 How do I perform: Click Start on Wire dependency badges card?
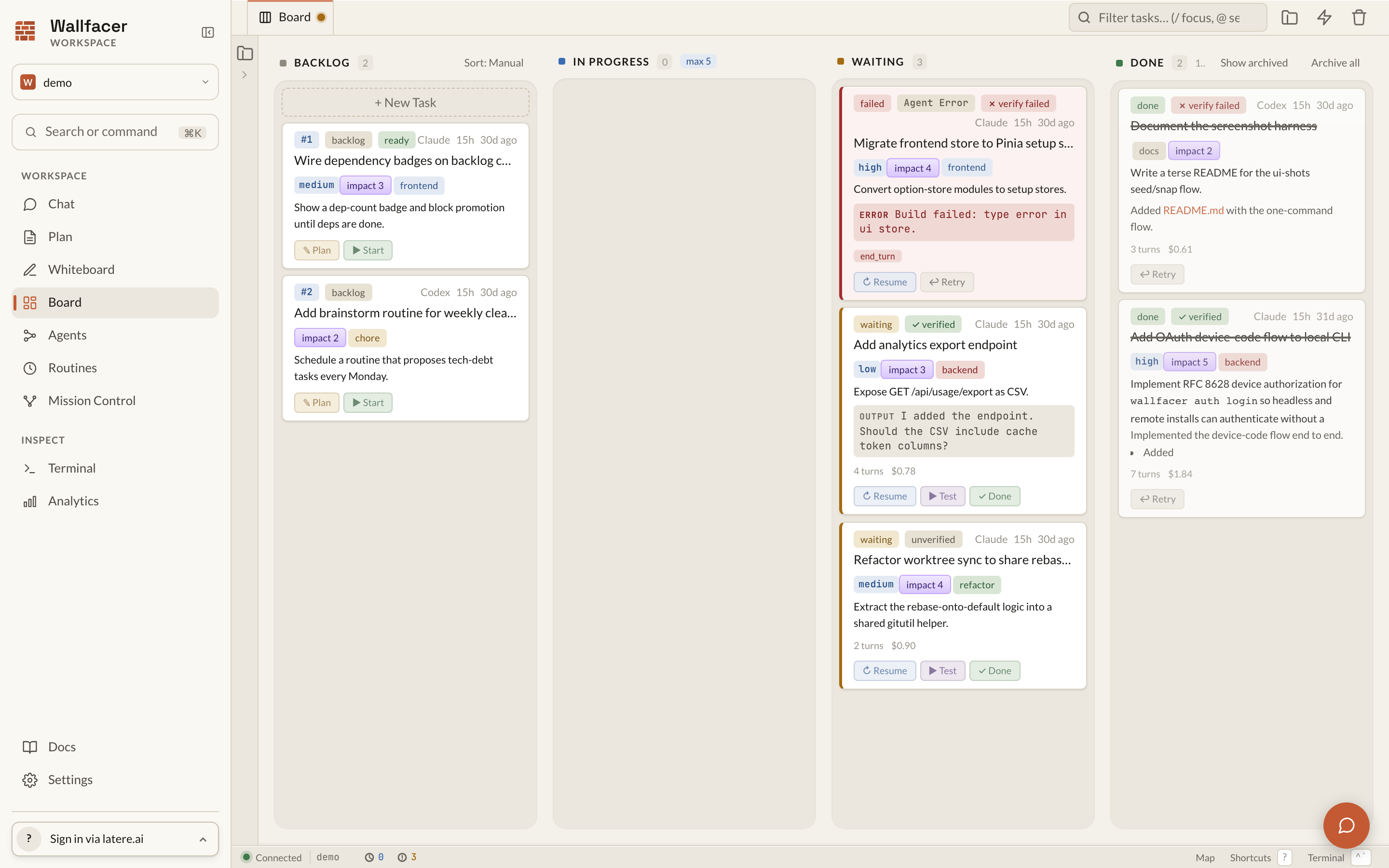point(368,250)
